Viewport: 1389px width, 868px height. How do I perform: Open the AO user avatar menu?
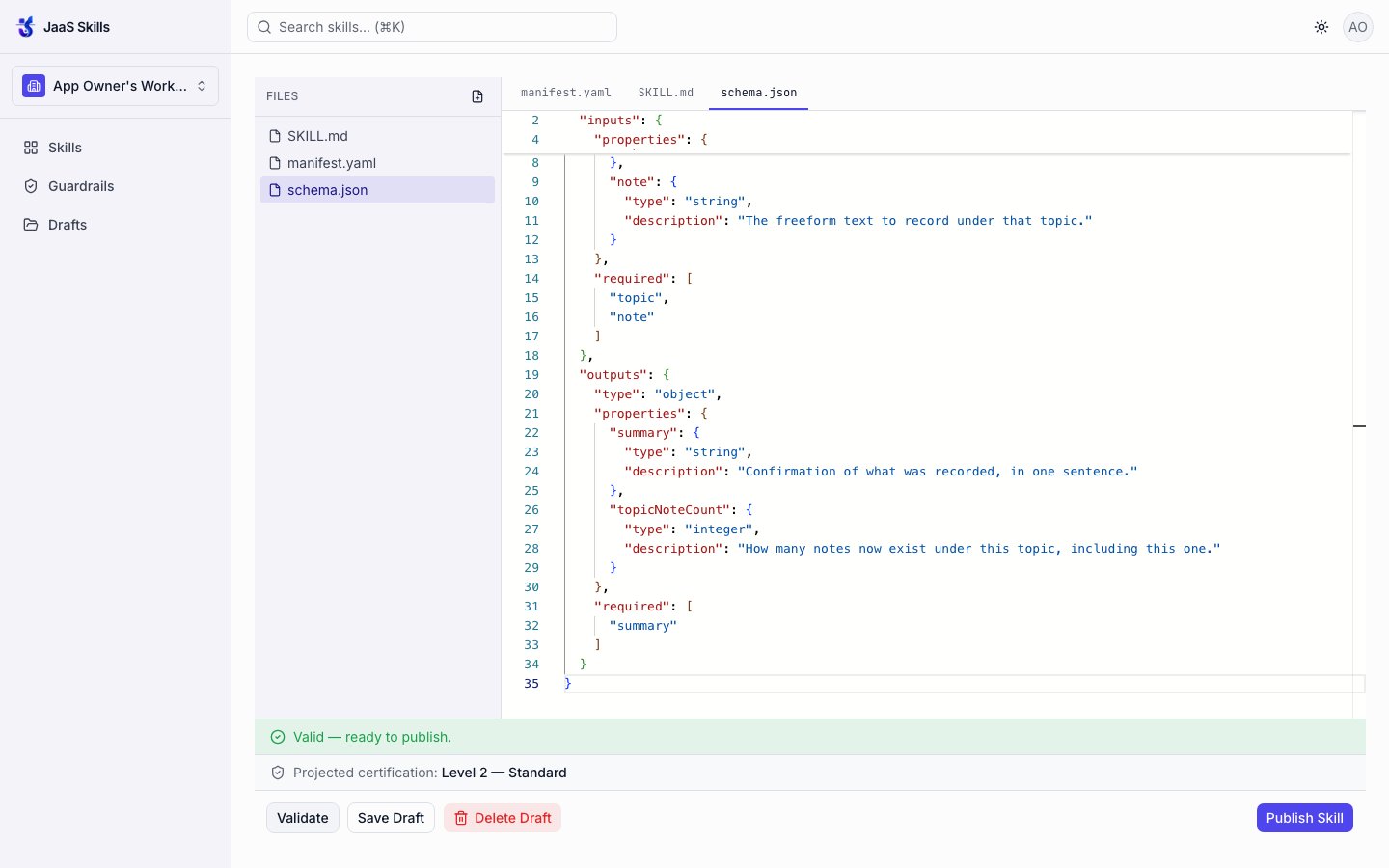pyautogui.click(x=1358, y=27)
